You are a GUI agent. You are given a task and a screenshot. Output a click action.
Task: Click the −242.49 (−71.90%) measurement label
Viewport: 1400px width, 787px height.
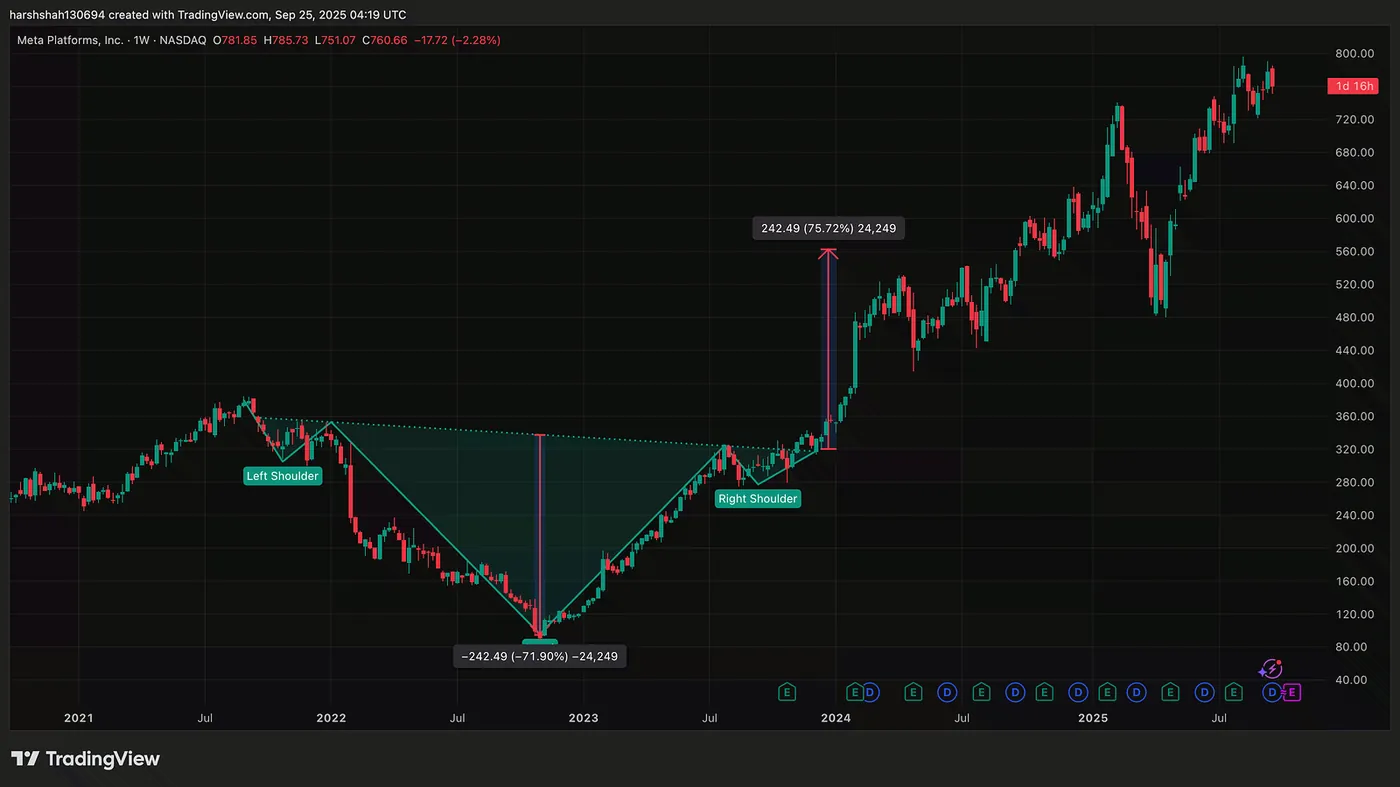(540, 656)
